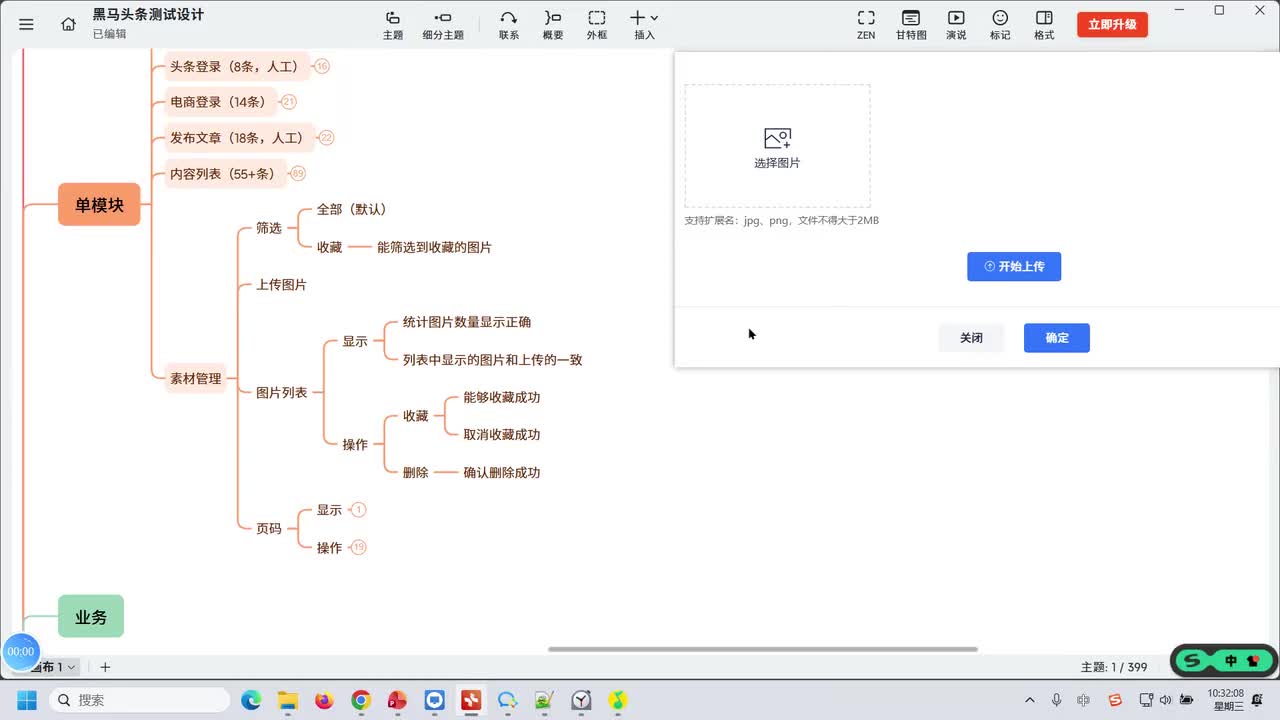The width and height of the screenshot is (1280, 720).
Task: Select the 素材管理 topic
Action: 195,378
